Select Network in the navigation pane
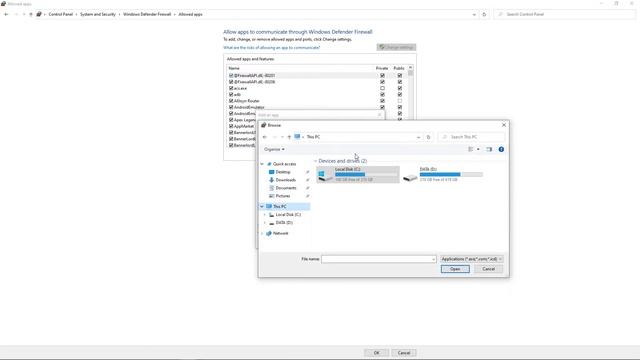The height and width of the screenshot is (360, 640). 280,233
